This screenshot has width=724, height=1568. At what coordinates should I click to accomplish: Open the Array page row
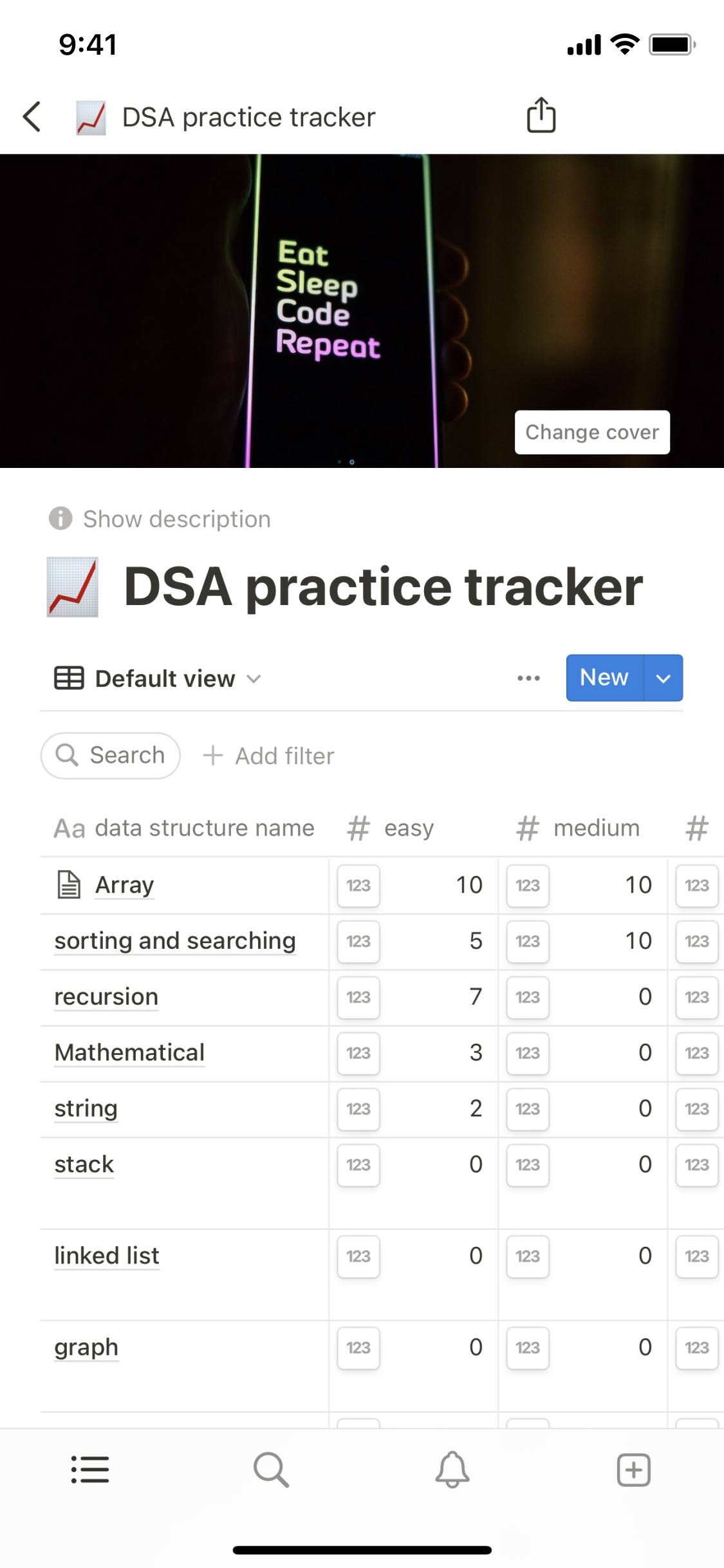coord(124,885)
